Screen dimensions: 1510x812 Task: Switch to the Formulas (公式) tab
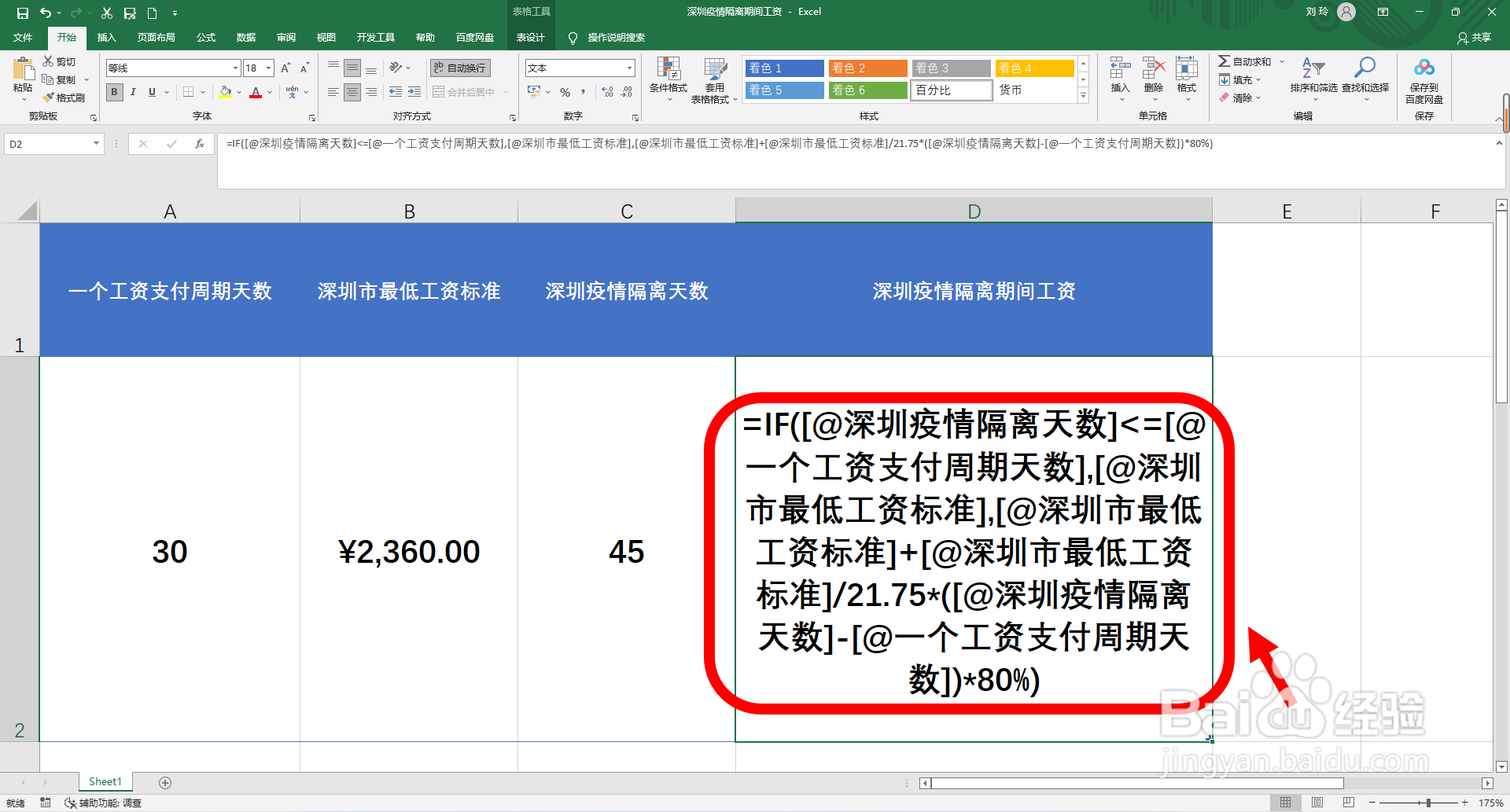click(x=206, y=38)
